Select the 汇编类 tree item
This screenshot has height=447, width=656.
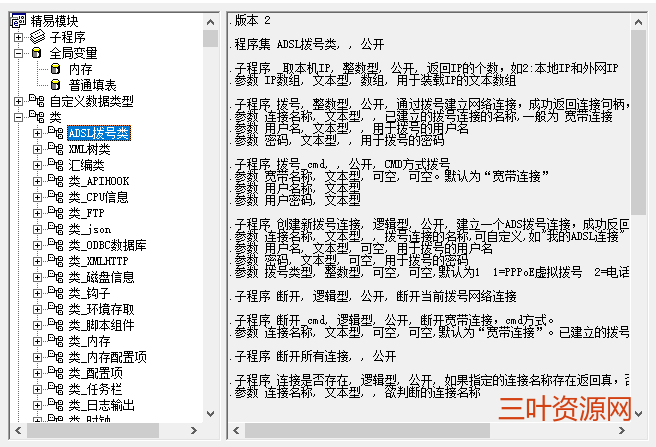click(x=86, y=165)
